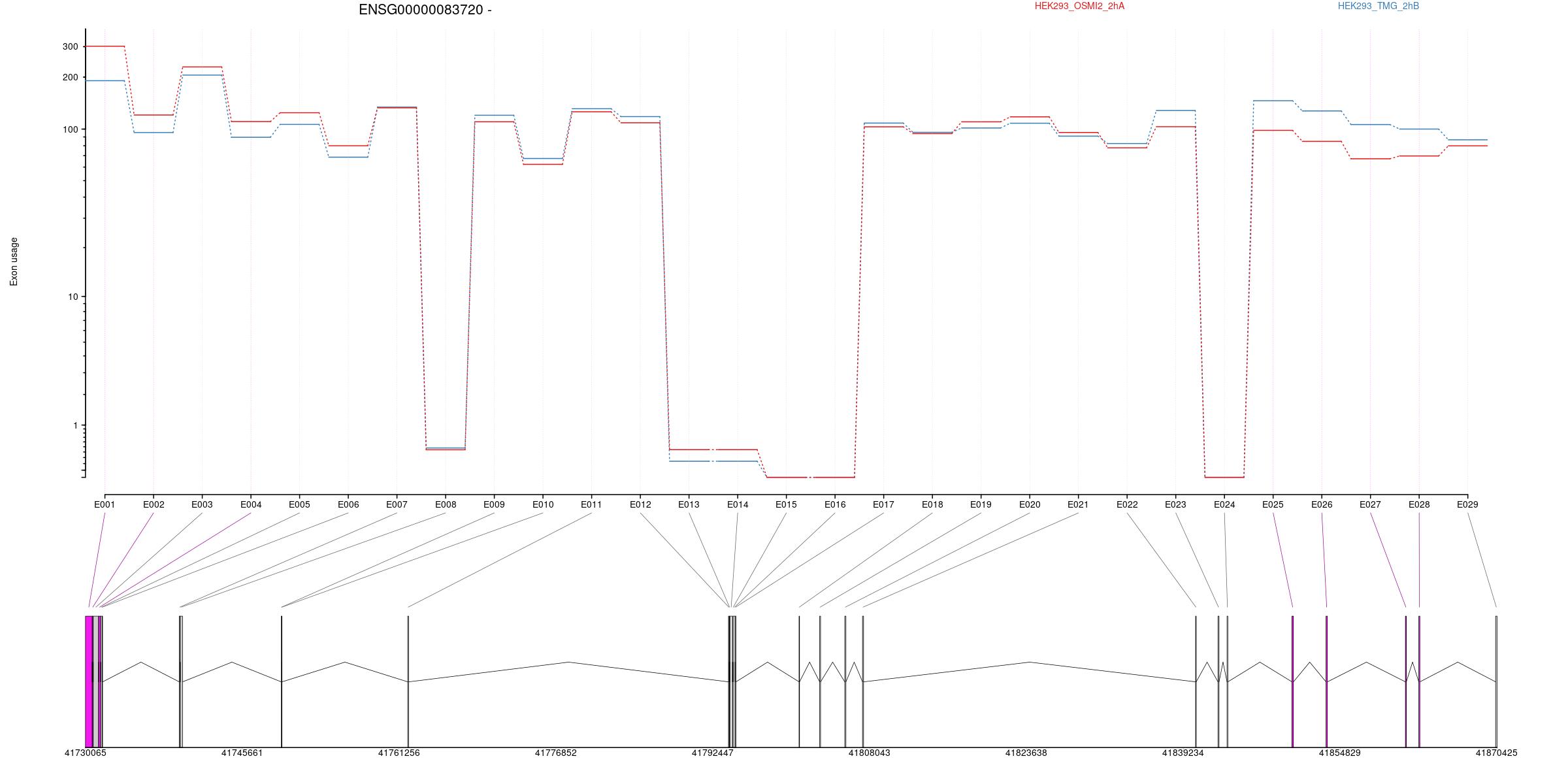
Task: Click exon label E012
Action: click(x=640, y=504)
